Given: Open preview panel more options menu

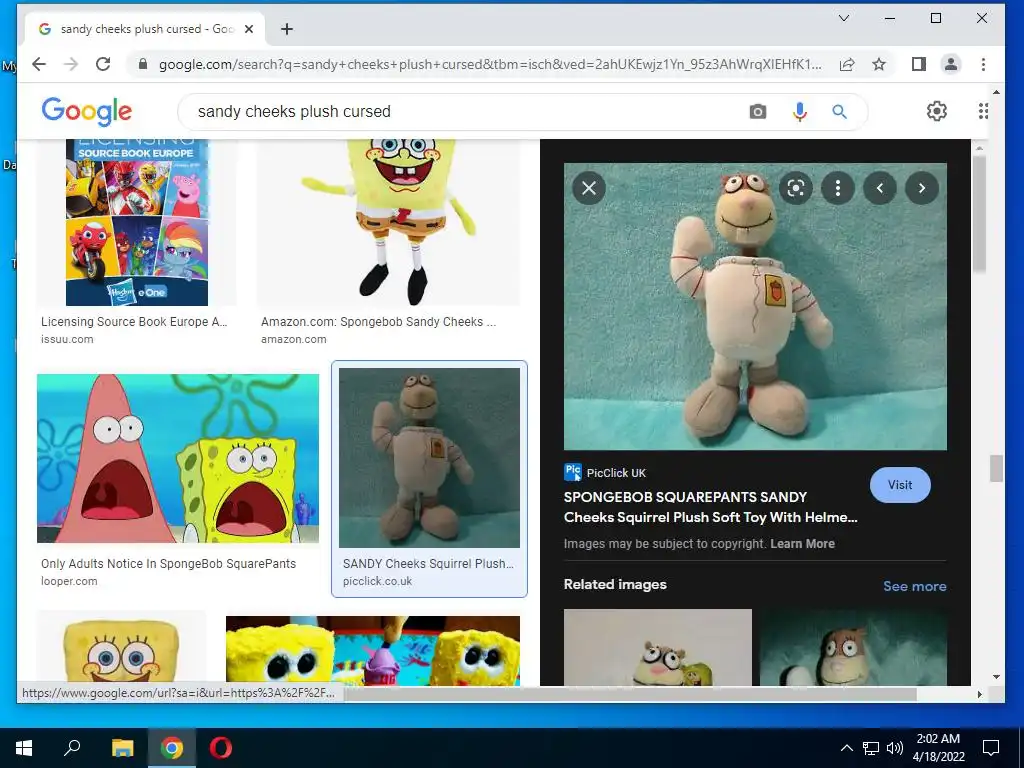Looking at the screenshot, I should click(838, 188).
